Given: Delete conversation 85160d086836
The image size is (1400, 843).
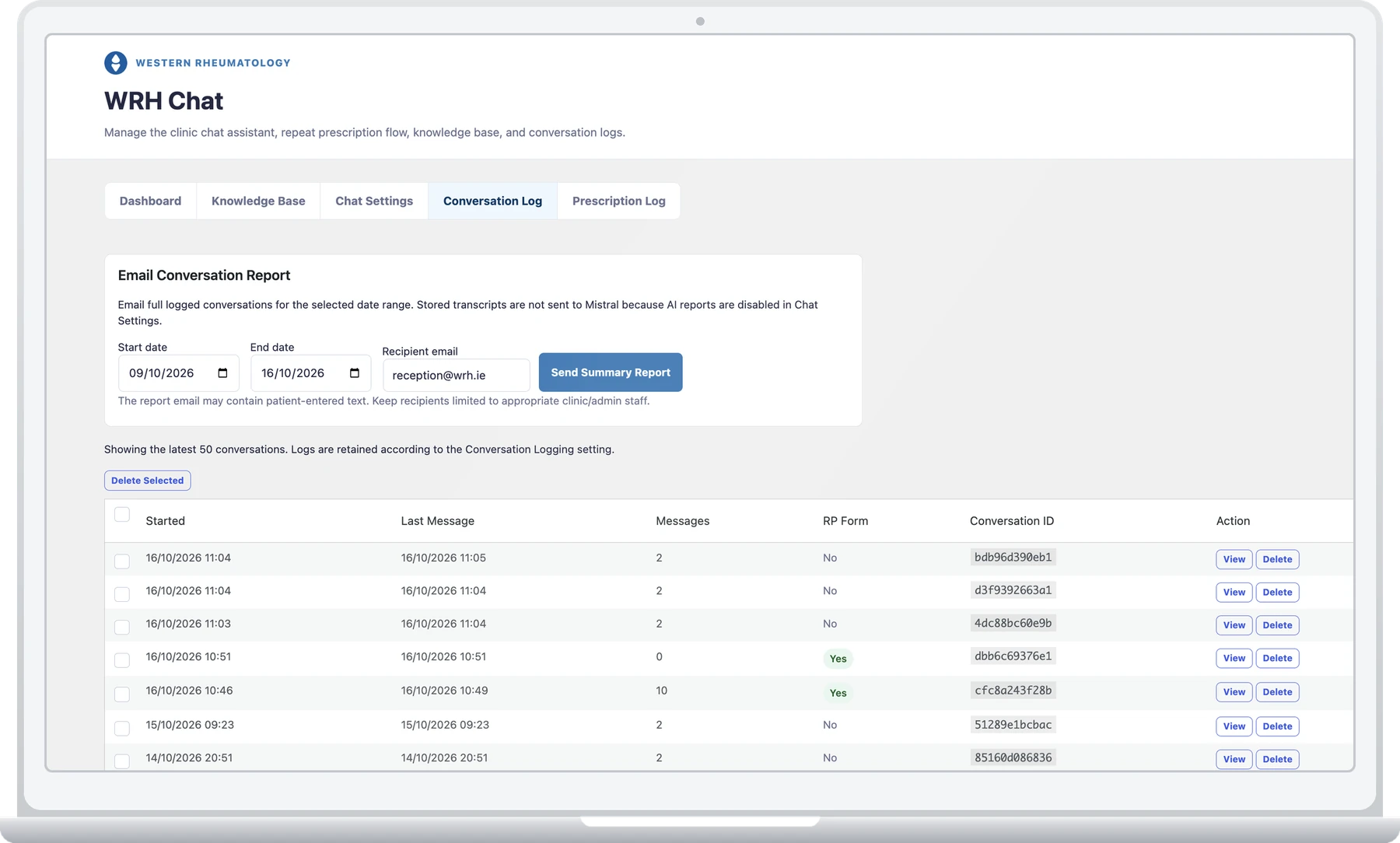Looking at the screenshot, I should pos(1277,759).
